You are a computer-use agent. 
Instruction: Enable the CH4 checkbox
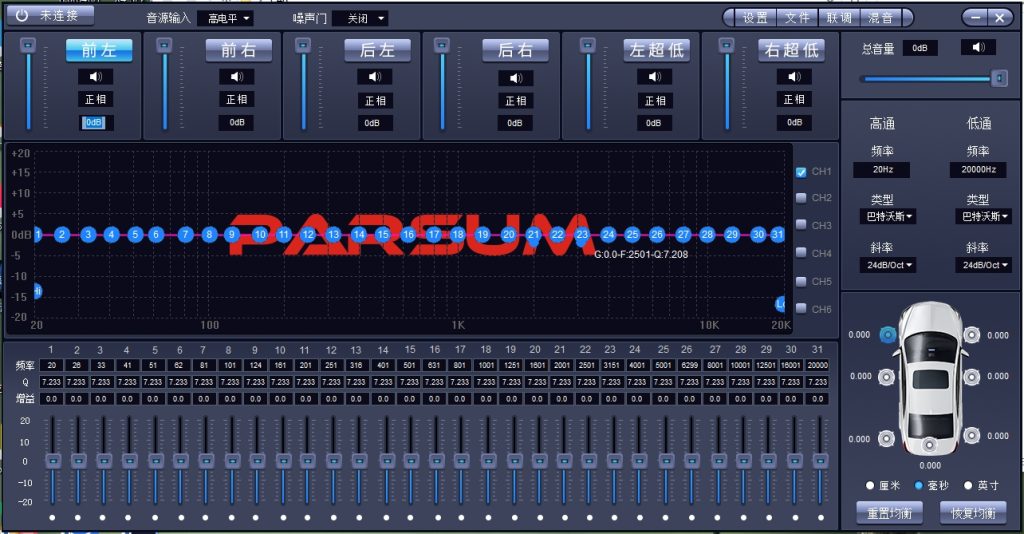pyautogui.click(x=801, y=253)
